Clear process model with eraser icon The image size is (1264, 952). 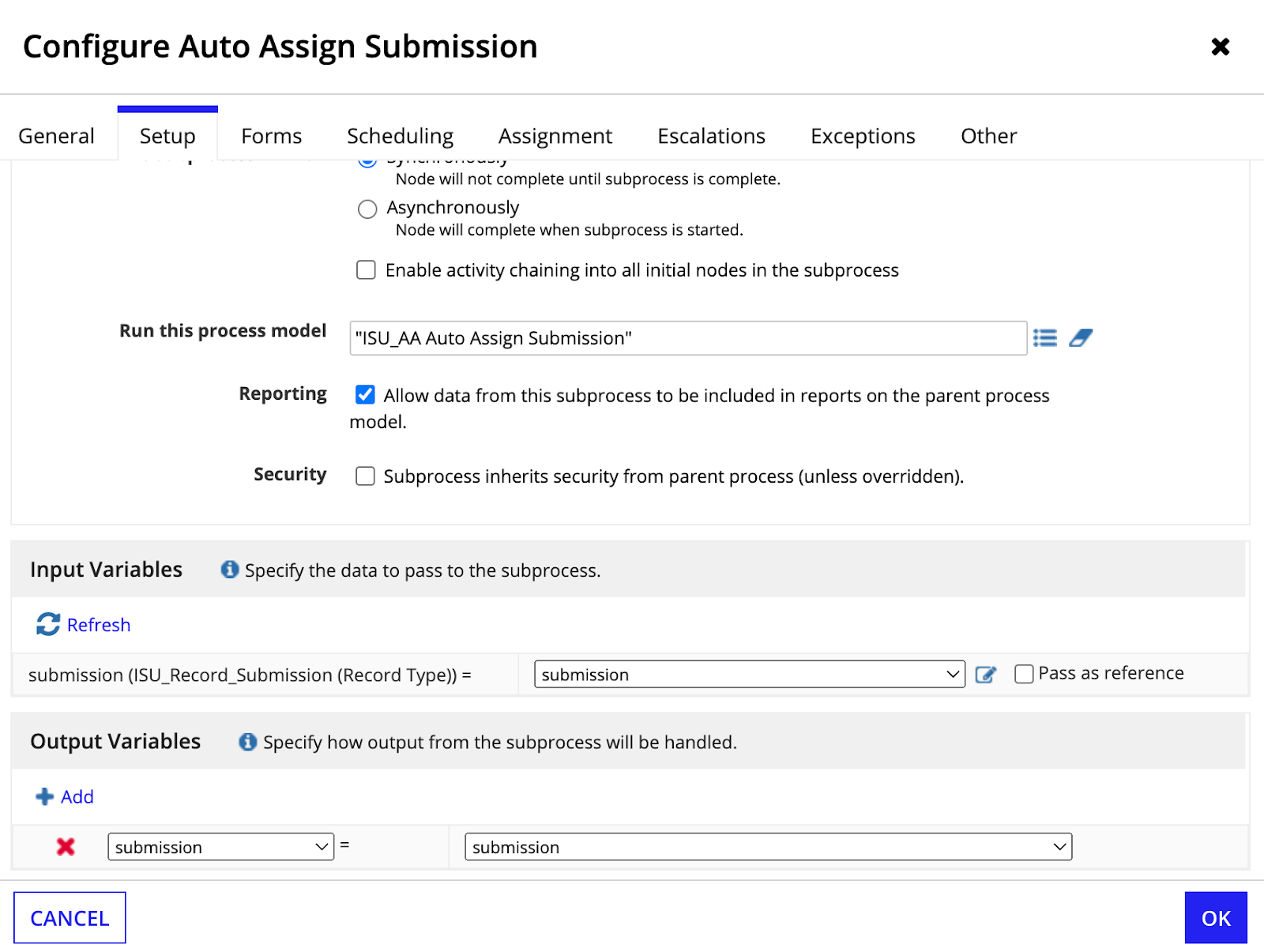tap(1080, 338)
